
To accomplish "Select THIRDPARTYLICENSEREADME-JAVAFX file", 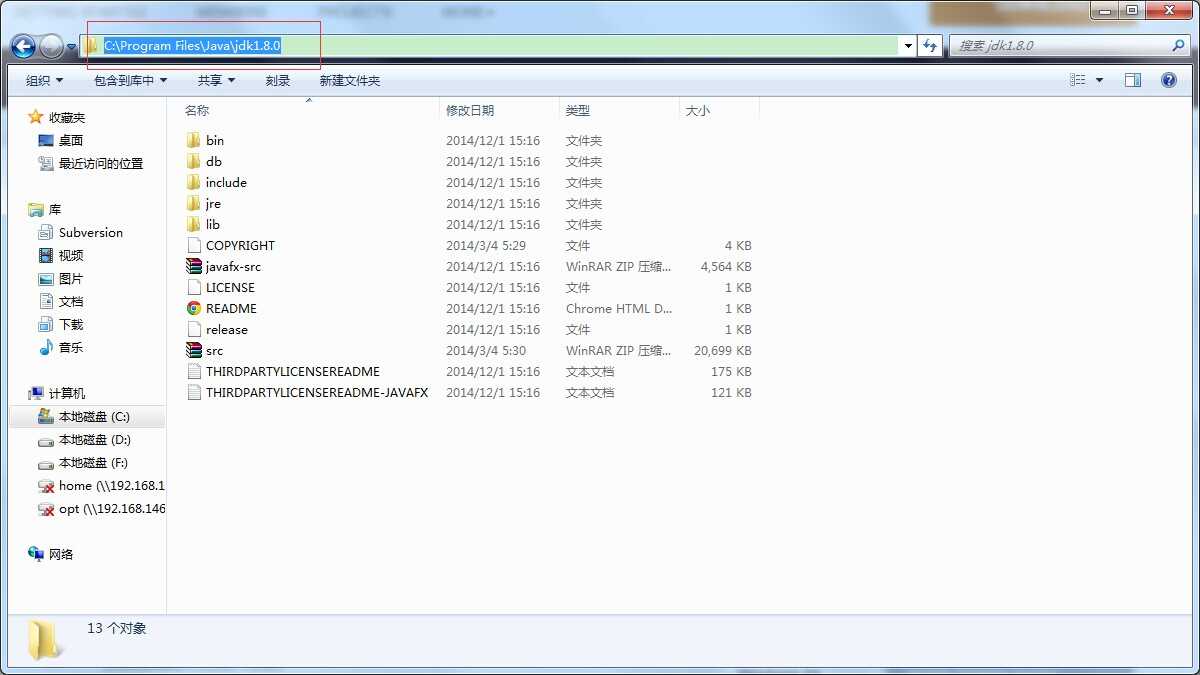I will pos(317,392).
